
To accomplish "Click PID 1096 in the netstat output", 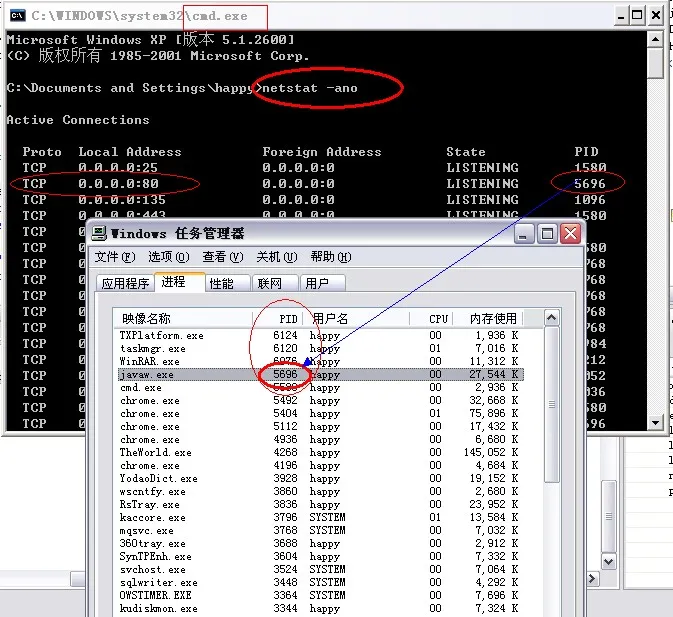I will [590, 200].
